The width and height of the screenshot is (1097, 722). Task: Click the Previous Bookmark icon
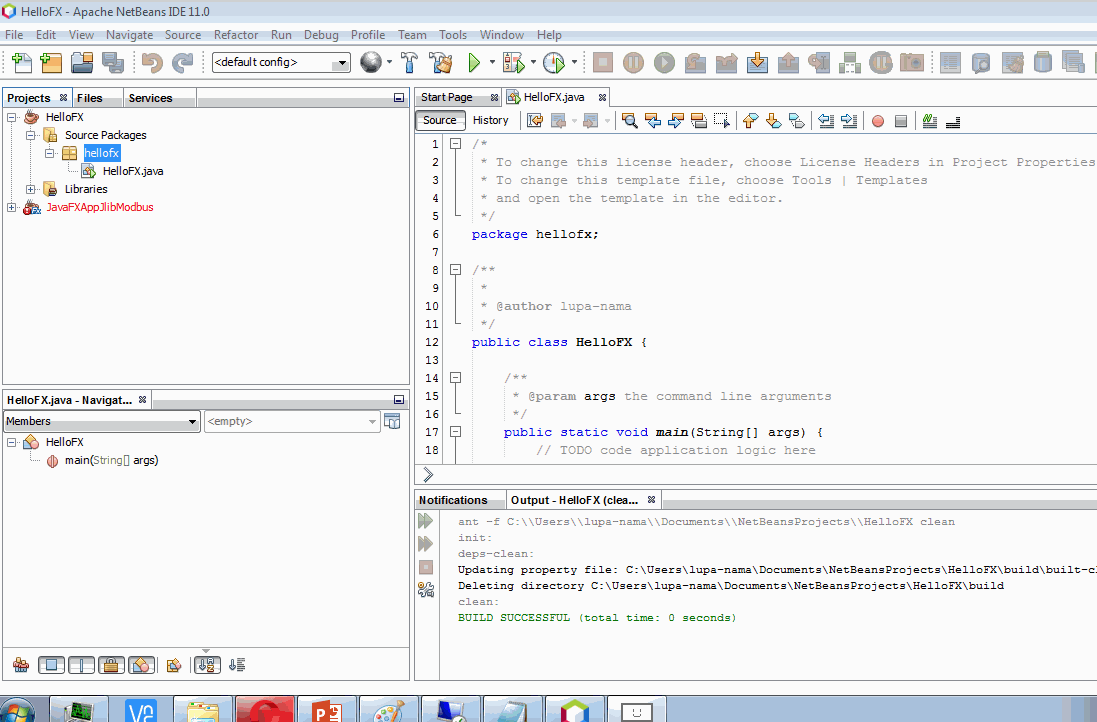[x=750, y=121]
